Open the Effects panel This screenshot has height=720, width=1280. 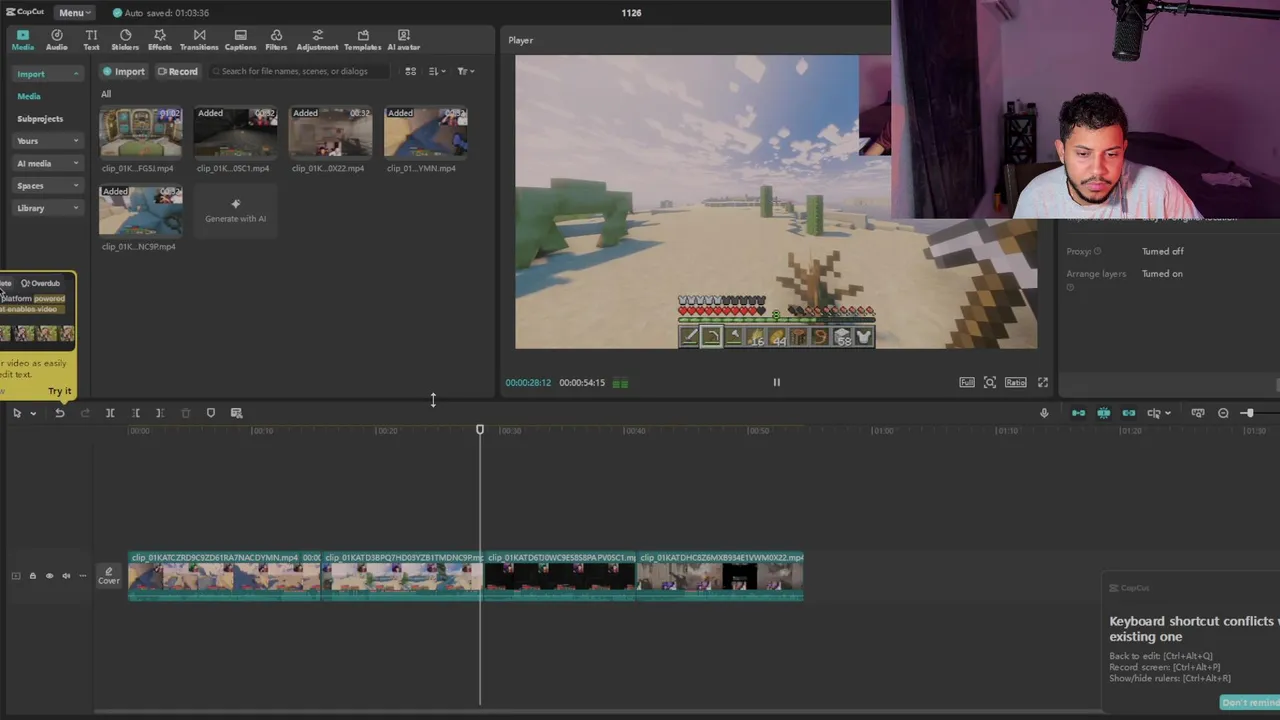pos(160,39)
